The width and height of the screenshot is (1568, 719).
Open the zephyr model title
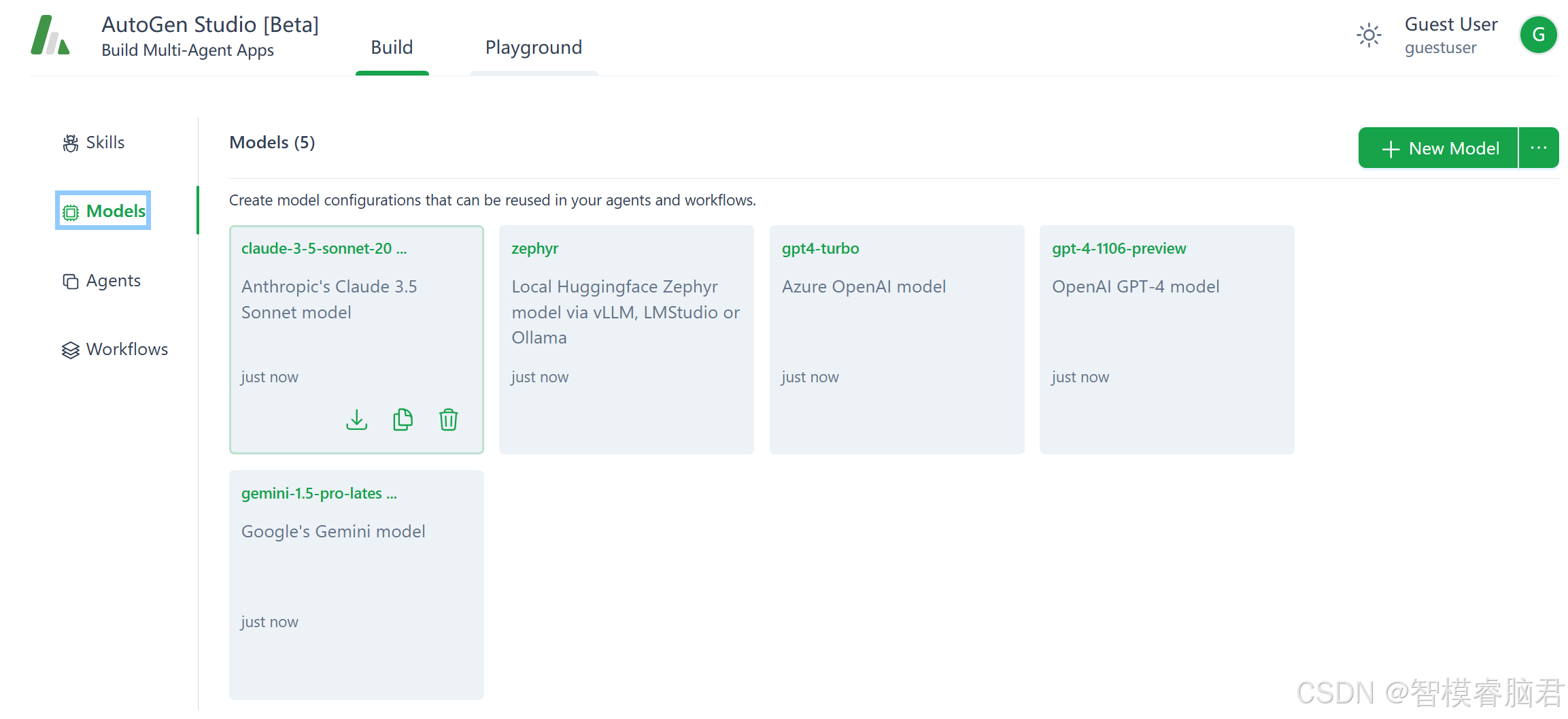point(535,248)
